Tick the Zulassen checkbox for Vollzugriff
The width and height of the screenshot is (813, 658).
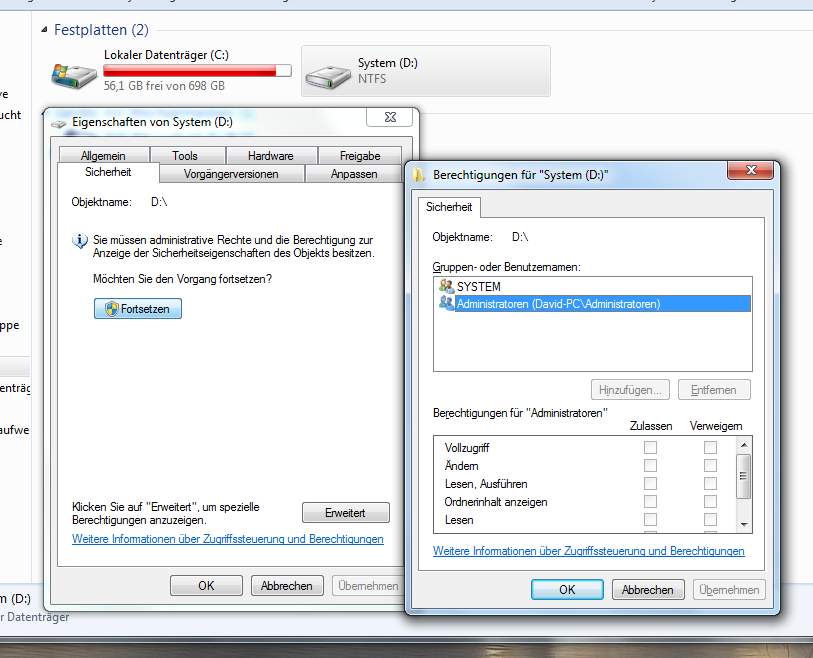pos(650,448)
